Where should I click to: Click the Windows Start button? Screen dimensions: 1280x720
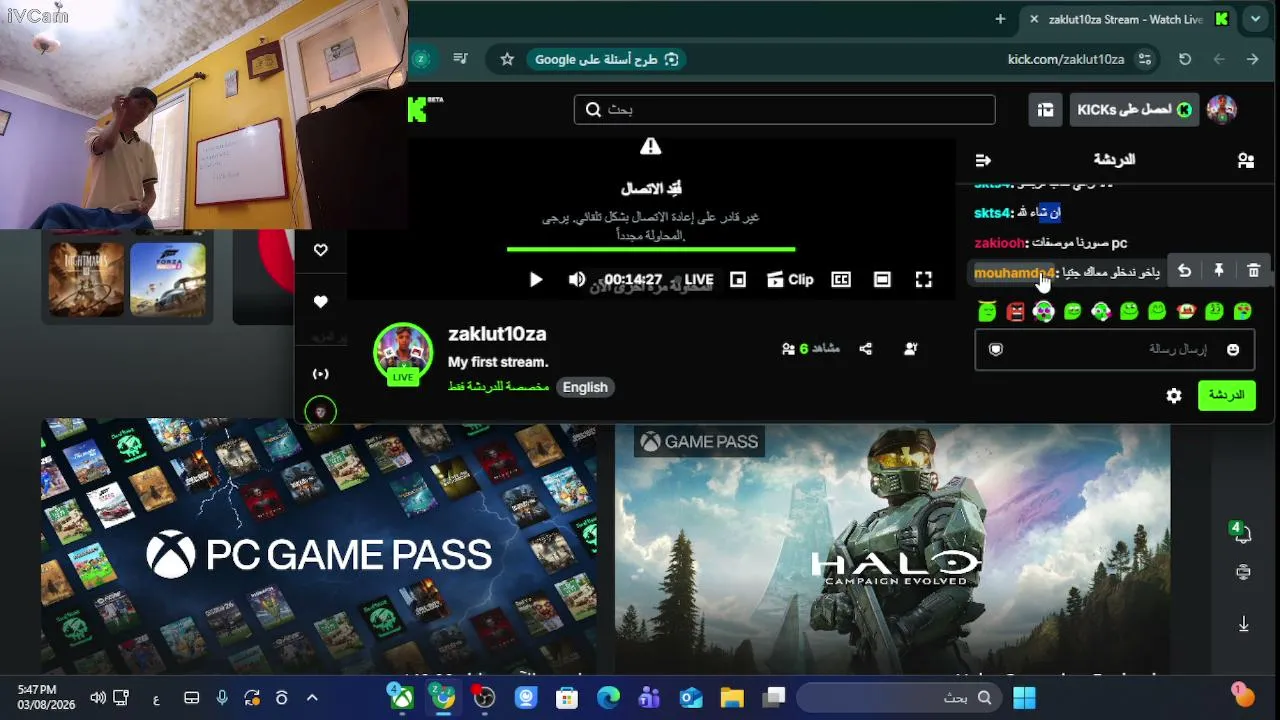pyautogui.click(x=1024, y=698)
